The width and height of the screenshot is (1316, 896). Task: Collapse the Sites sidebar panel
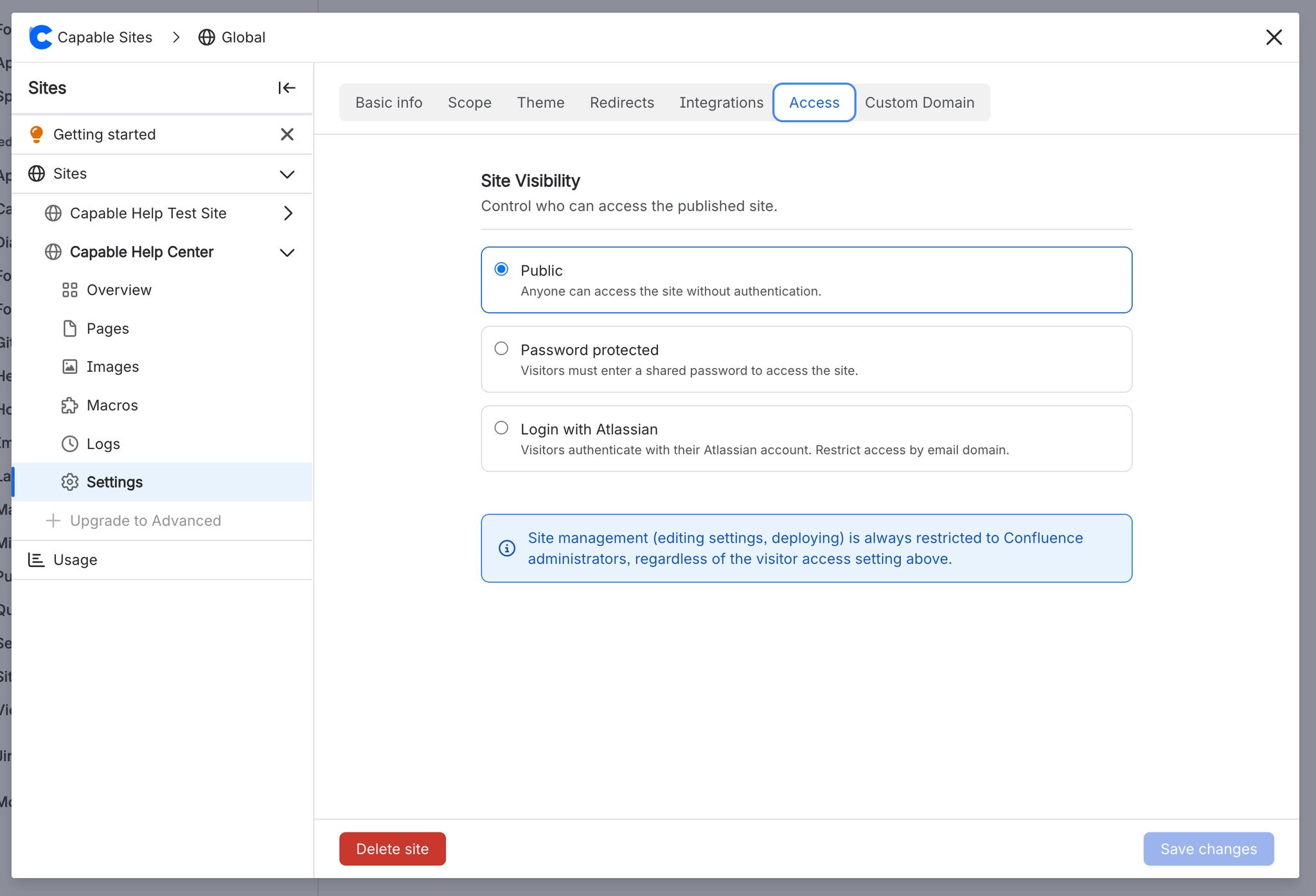[287, 88]
